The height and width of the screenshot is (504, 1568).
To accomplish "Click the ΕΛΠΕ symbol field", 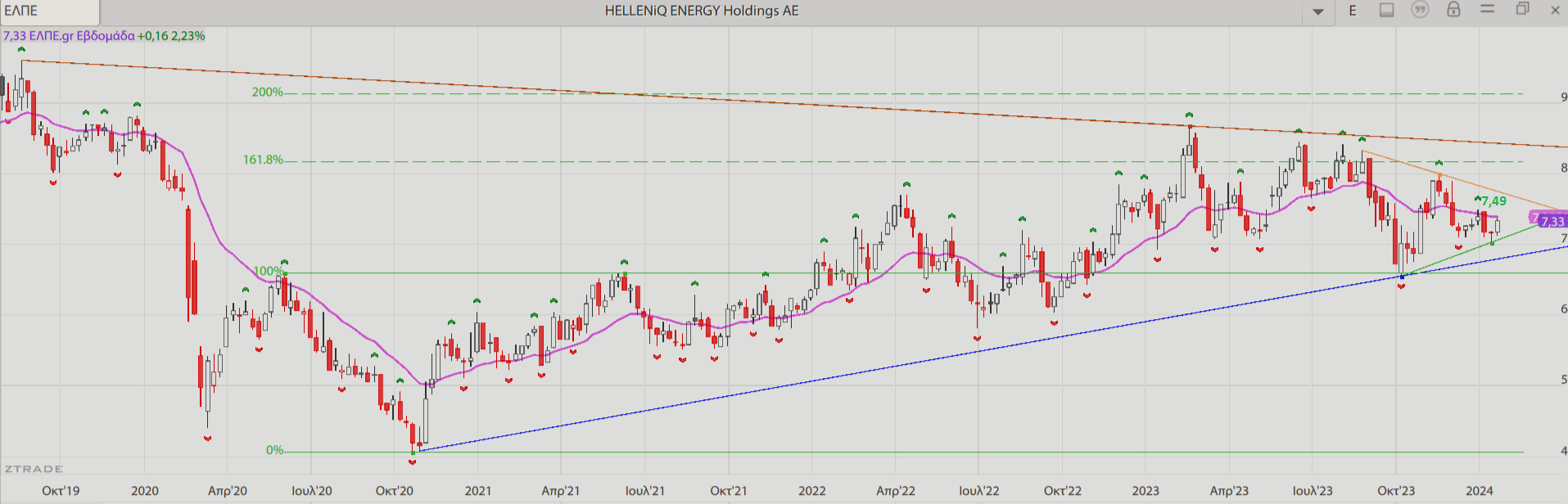I will pos(49,11).
